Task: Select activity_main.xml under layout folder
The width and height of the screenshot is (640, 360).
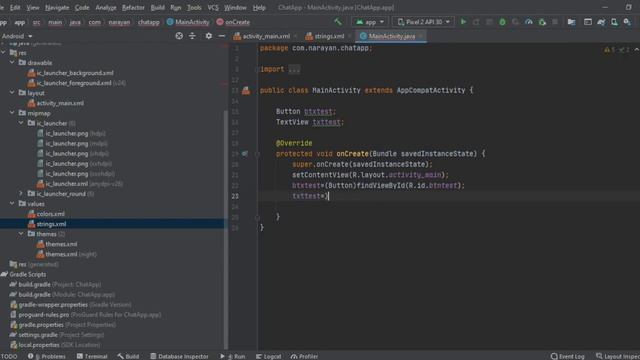Action: coord(56,103)
